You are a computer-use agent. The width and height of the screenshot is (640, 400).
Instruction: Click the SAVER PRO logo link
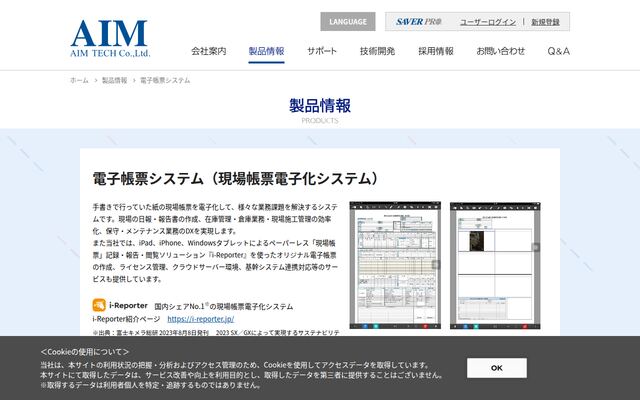(x=418, y=22)
